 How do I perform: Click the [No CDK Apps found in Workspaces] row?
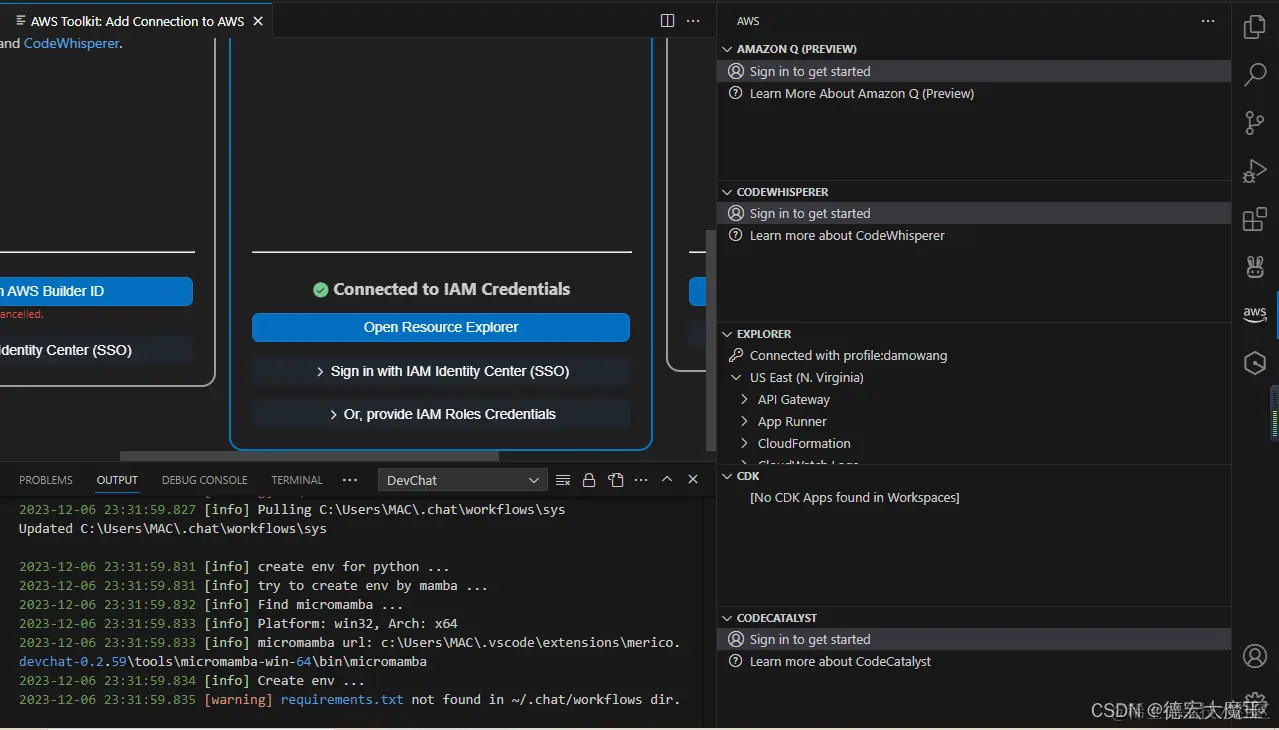(x=855, y=498)
